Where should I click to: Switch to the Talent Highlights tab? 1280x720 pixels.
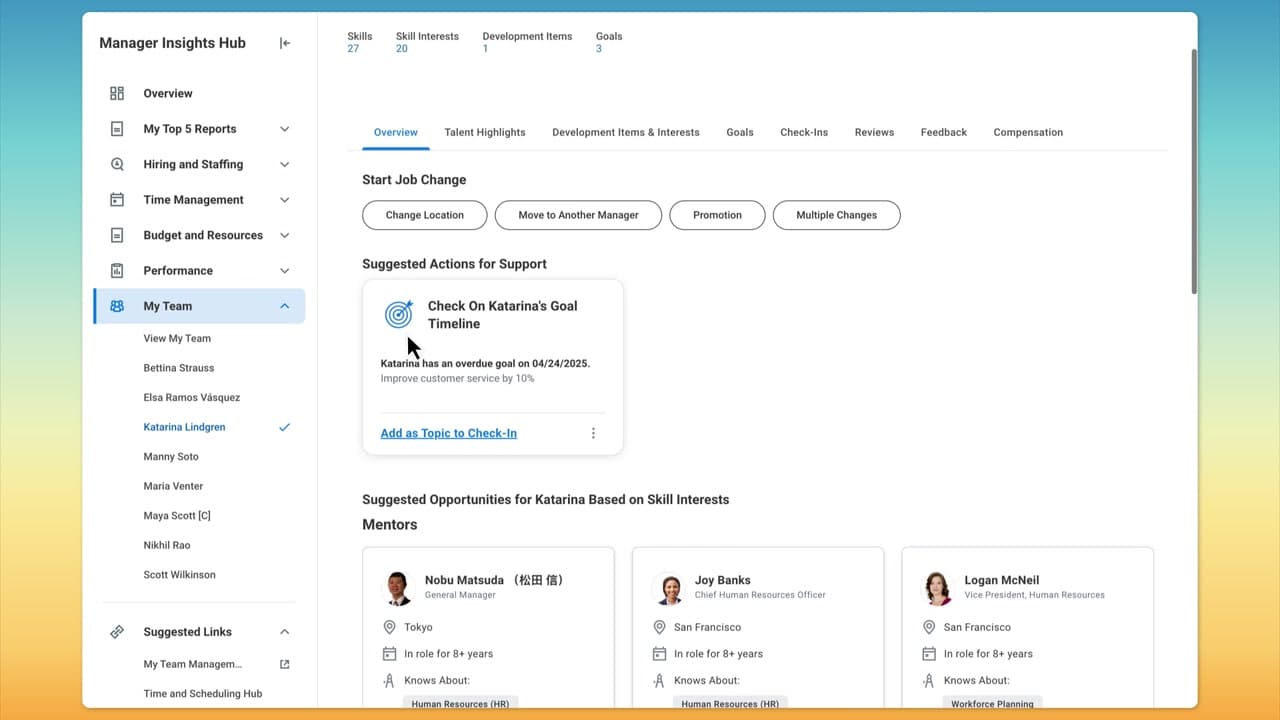pyautogui.click(x=485, y=132)
